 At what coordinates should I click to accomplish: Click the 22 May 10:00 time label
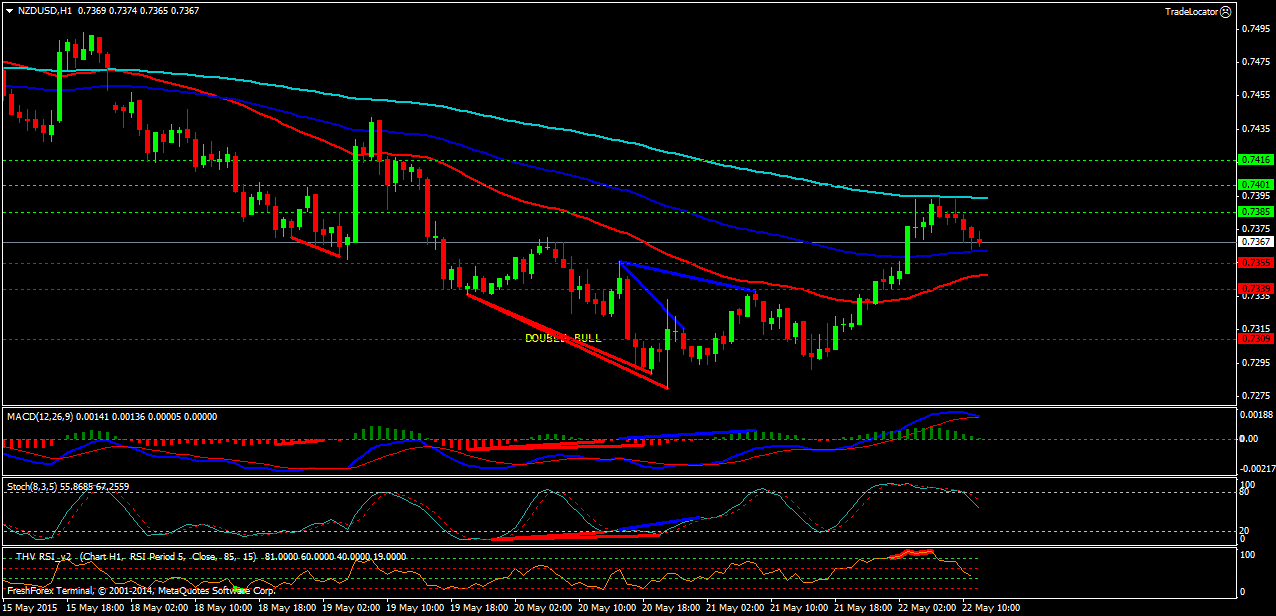[990, 608]
